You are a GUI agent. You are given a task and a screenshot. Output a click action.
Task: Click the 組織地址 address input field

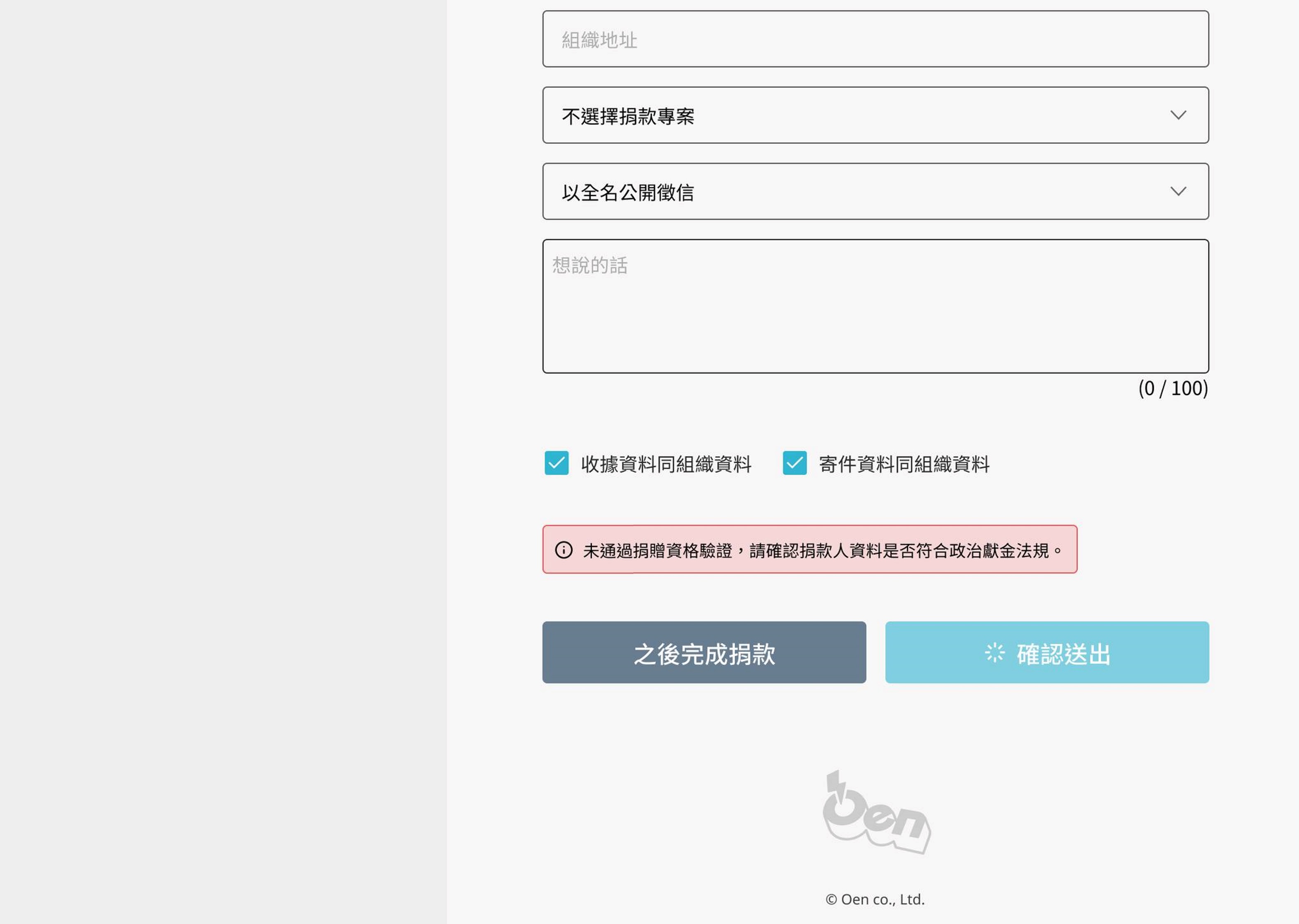[875, 39]
